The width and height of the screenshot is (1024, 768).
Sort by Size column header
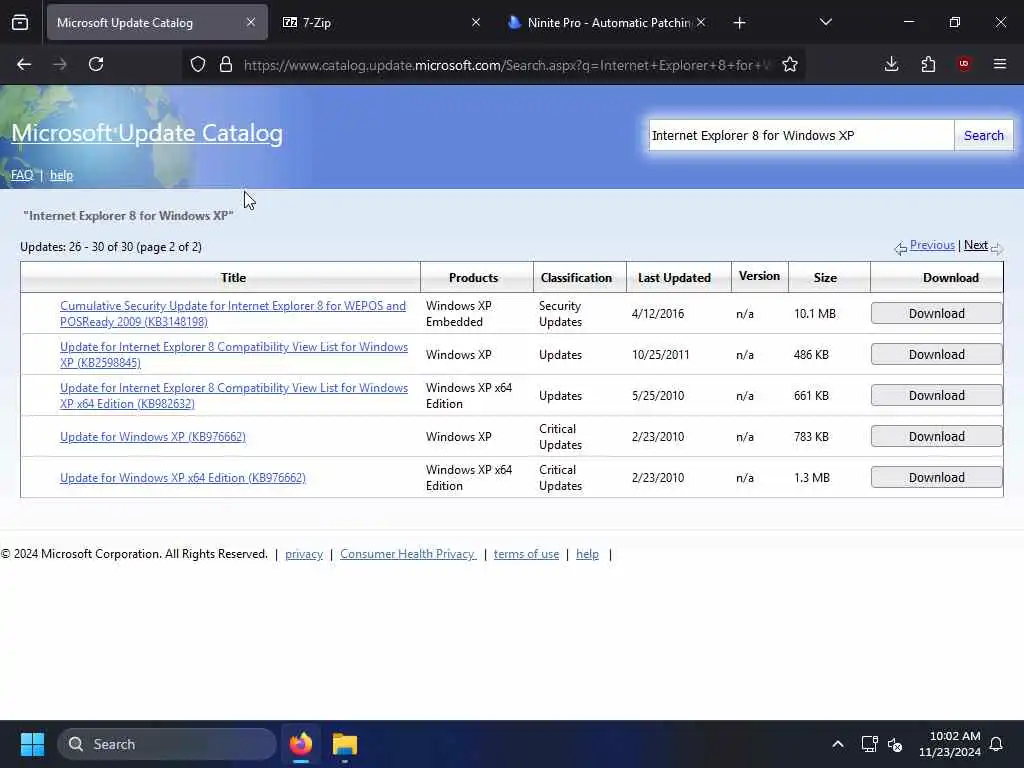point(825,278)
